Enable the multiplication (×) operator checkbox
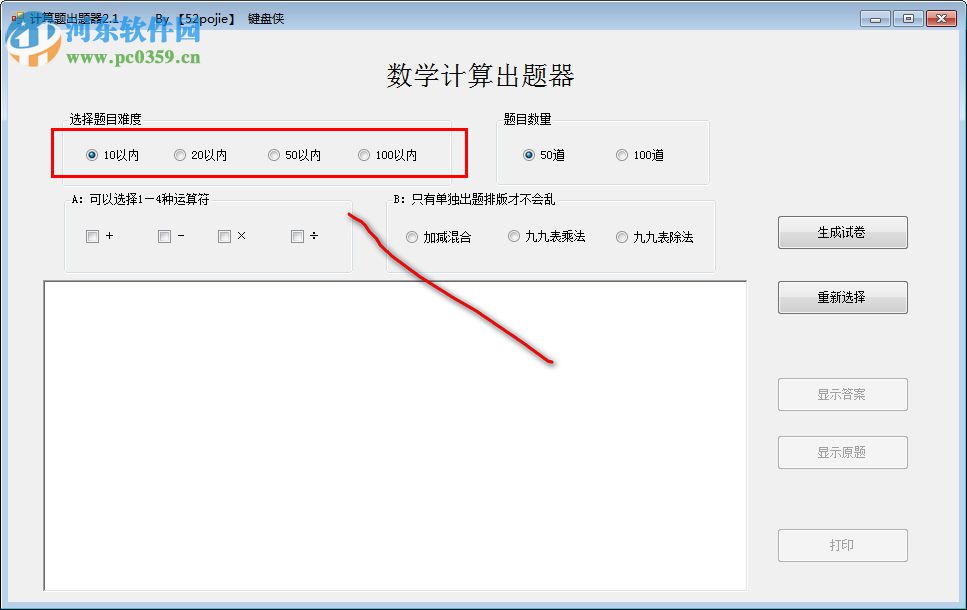Viewport: 967px width, 610px height. (224, 236)
